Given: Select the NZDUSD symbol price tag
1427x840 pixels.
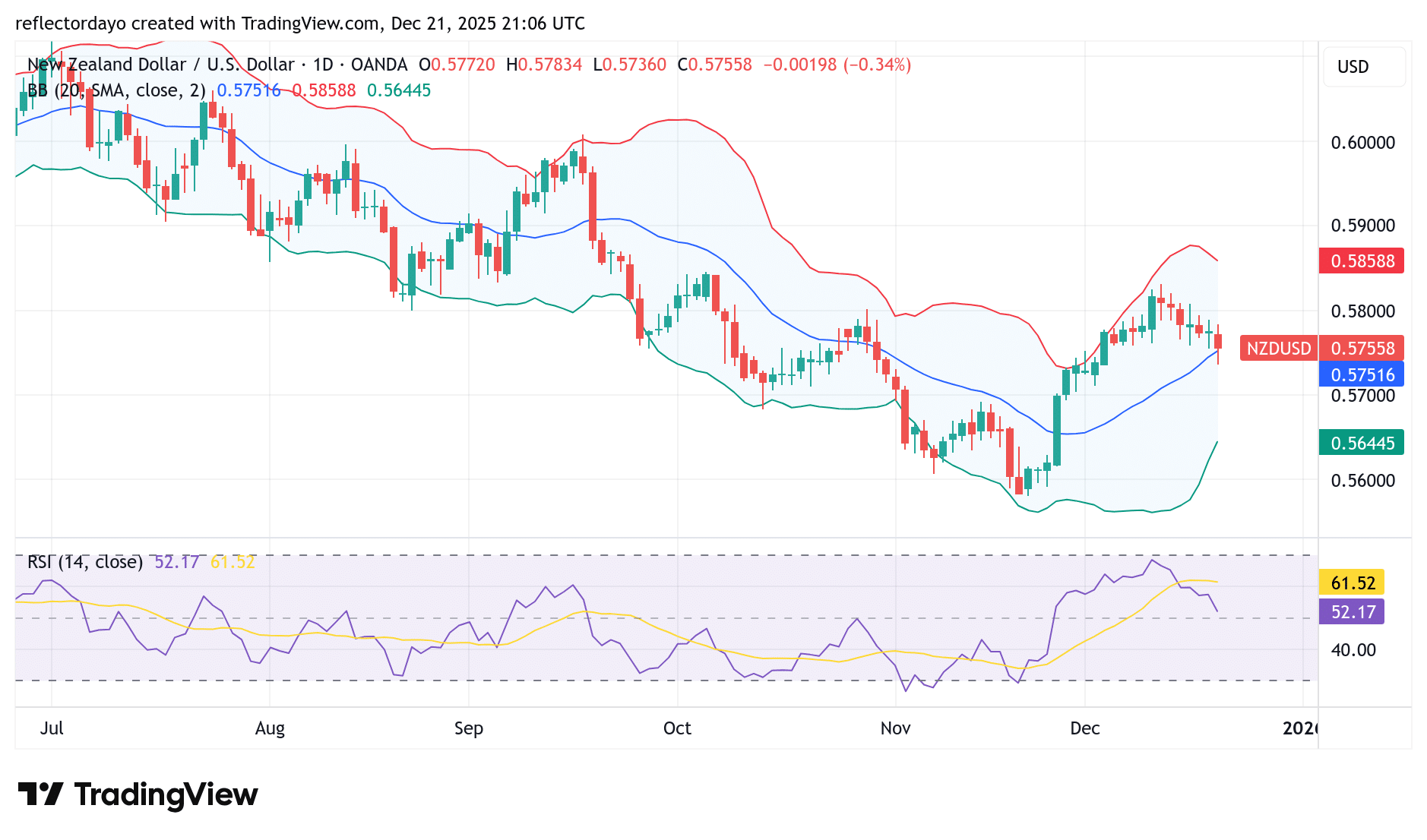Looking at the screenshot, I should tap(1278, 349).
